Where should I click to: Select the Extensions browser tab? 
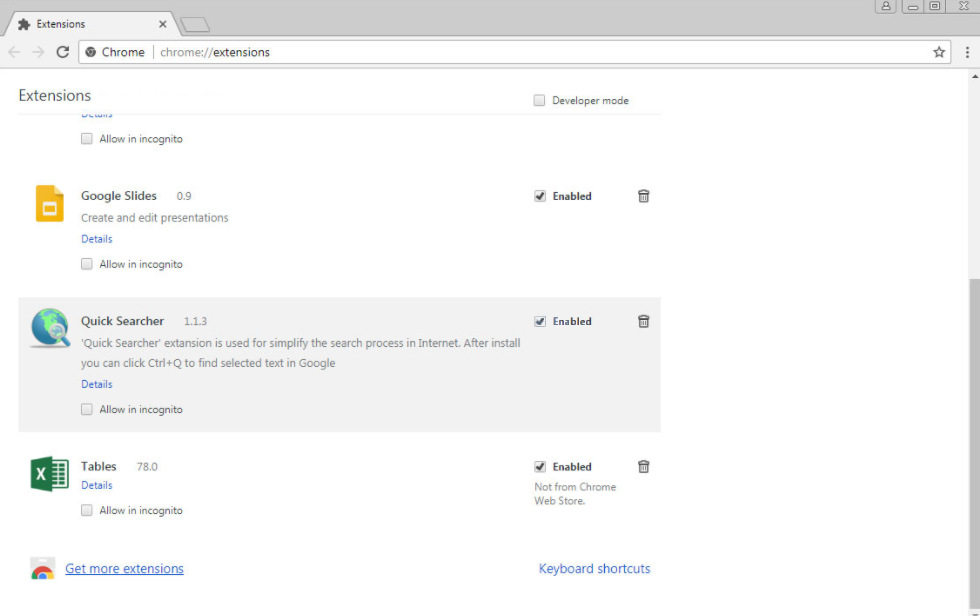pos(85,24)
